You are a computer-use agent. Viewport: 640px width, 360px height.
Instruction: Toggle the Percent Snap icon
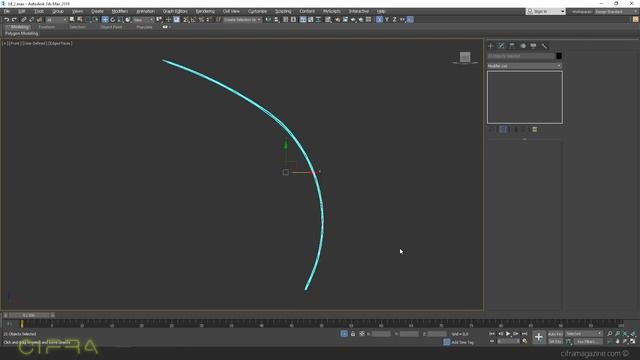click(x=202, y=20)
